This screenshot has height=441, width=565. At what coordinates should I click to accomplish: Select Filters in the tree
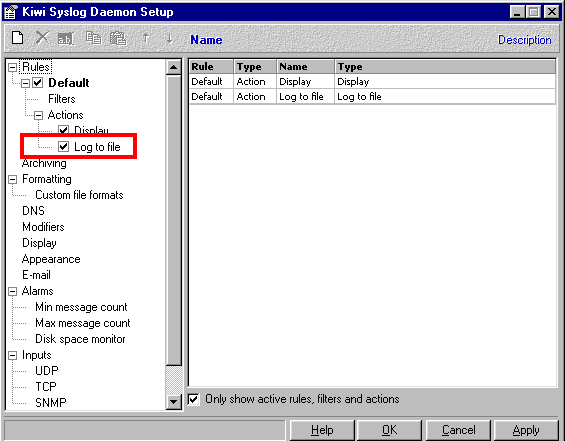pos(62,99)
